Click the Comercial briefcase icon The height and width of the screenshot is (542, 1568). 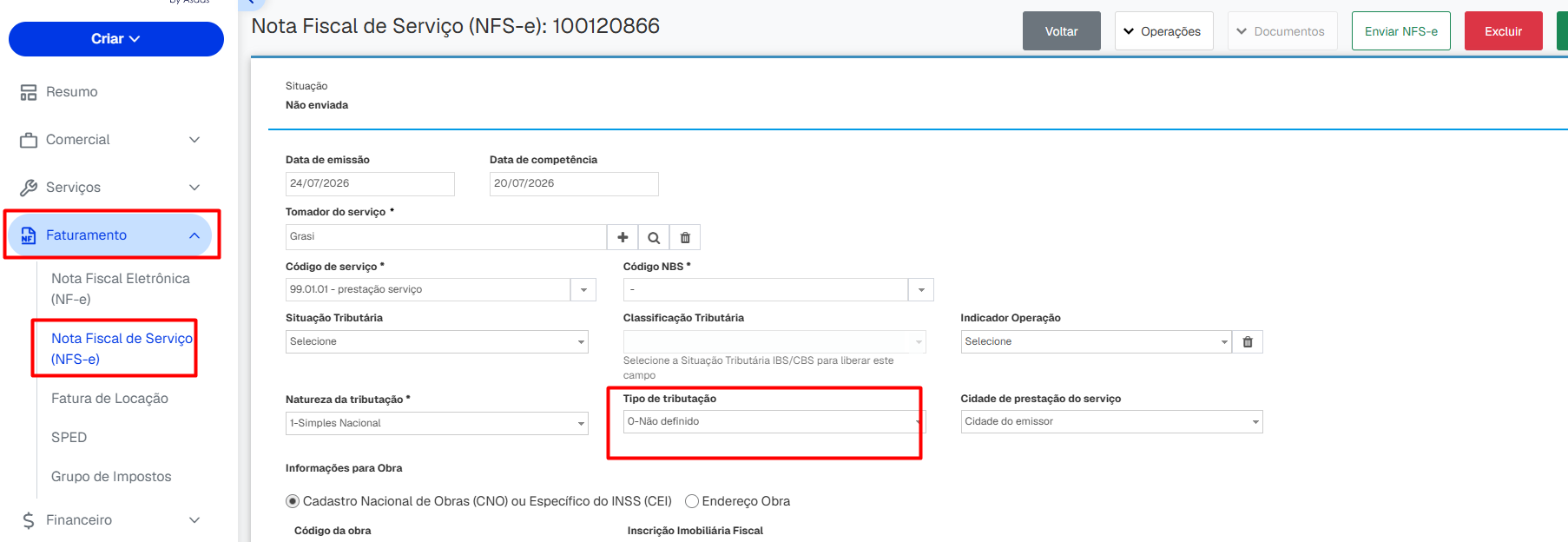(29, 140)
